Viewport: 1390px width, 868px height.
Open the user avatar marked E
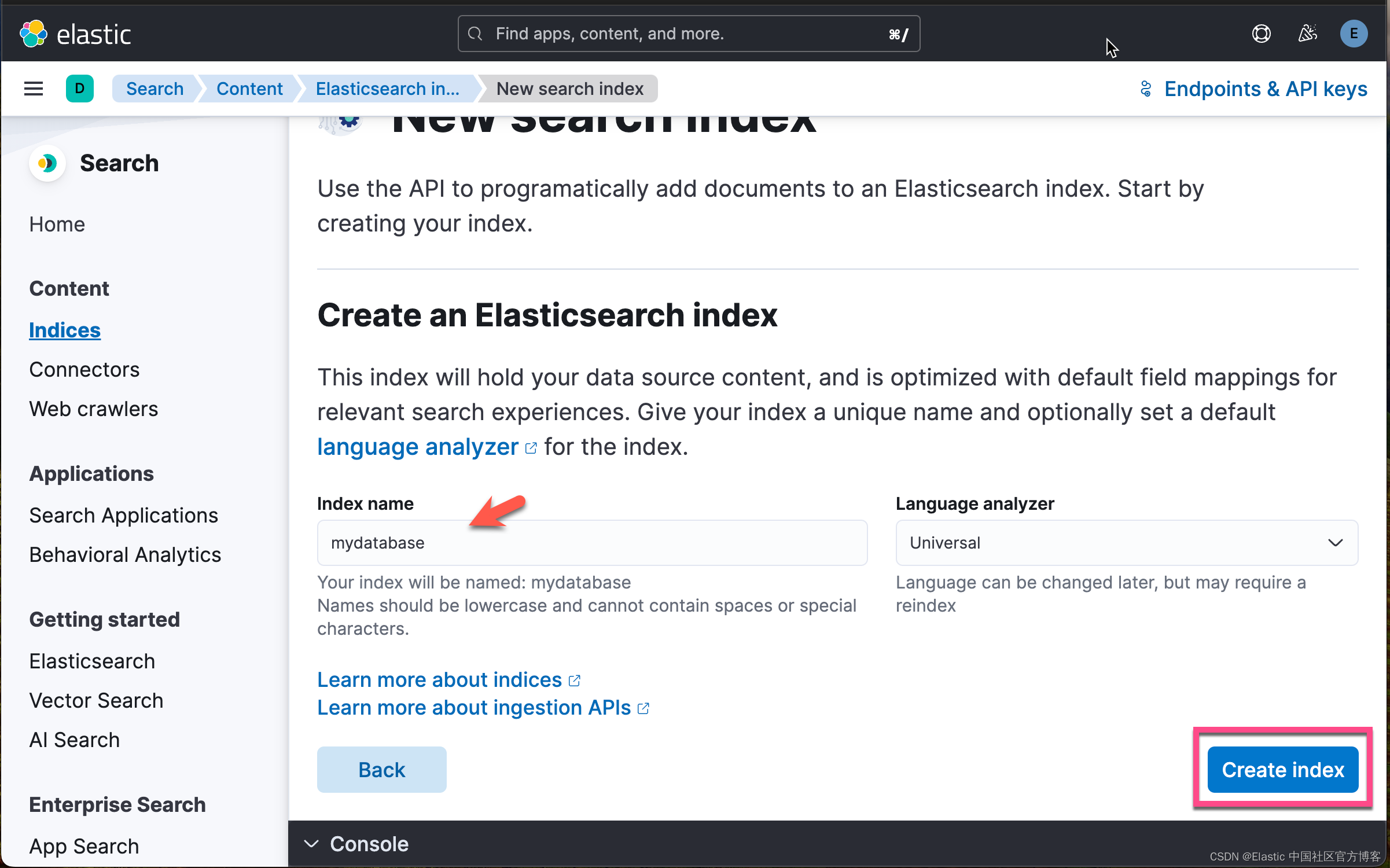[1353, 33]
